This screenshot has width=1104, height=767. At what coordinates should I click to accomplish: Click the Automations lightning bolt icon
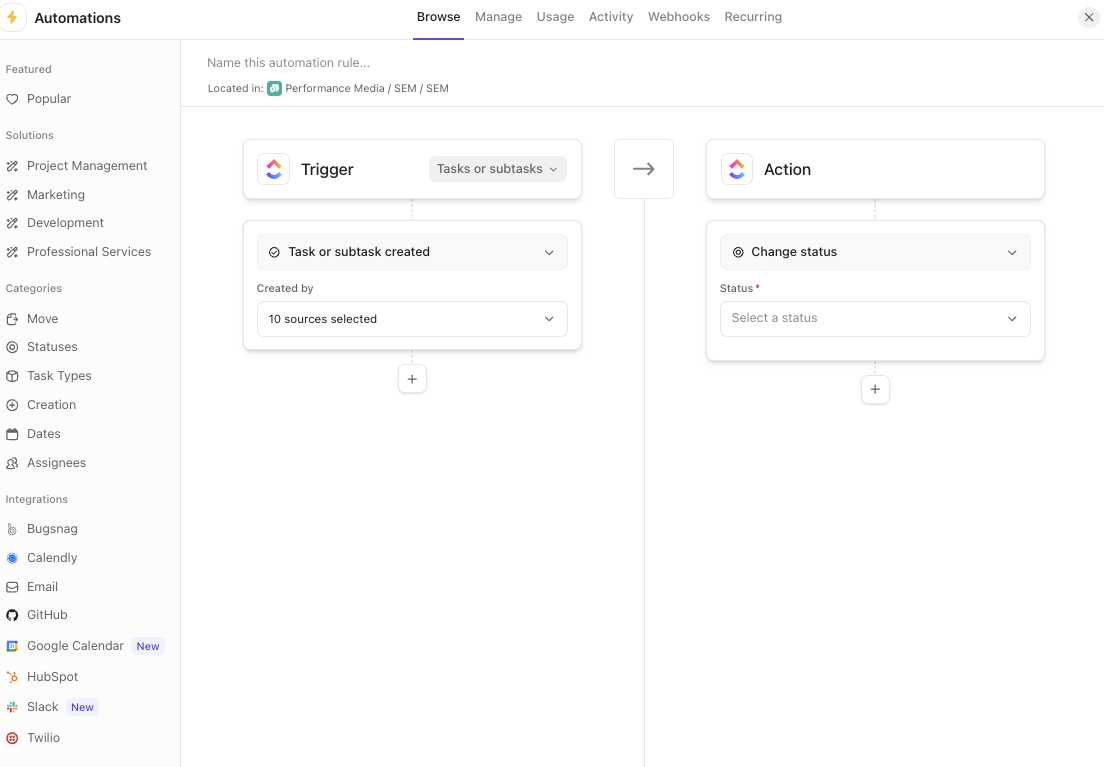[14, 17]
